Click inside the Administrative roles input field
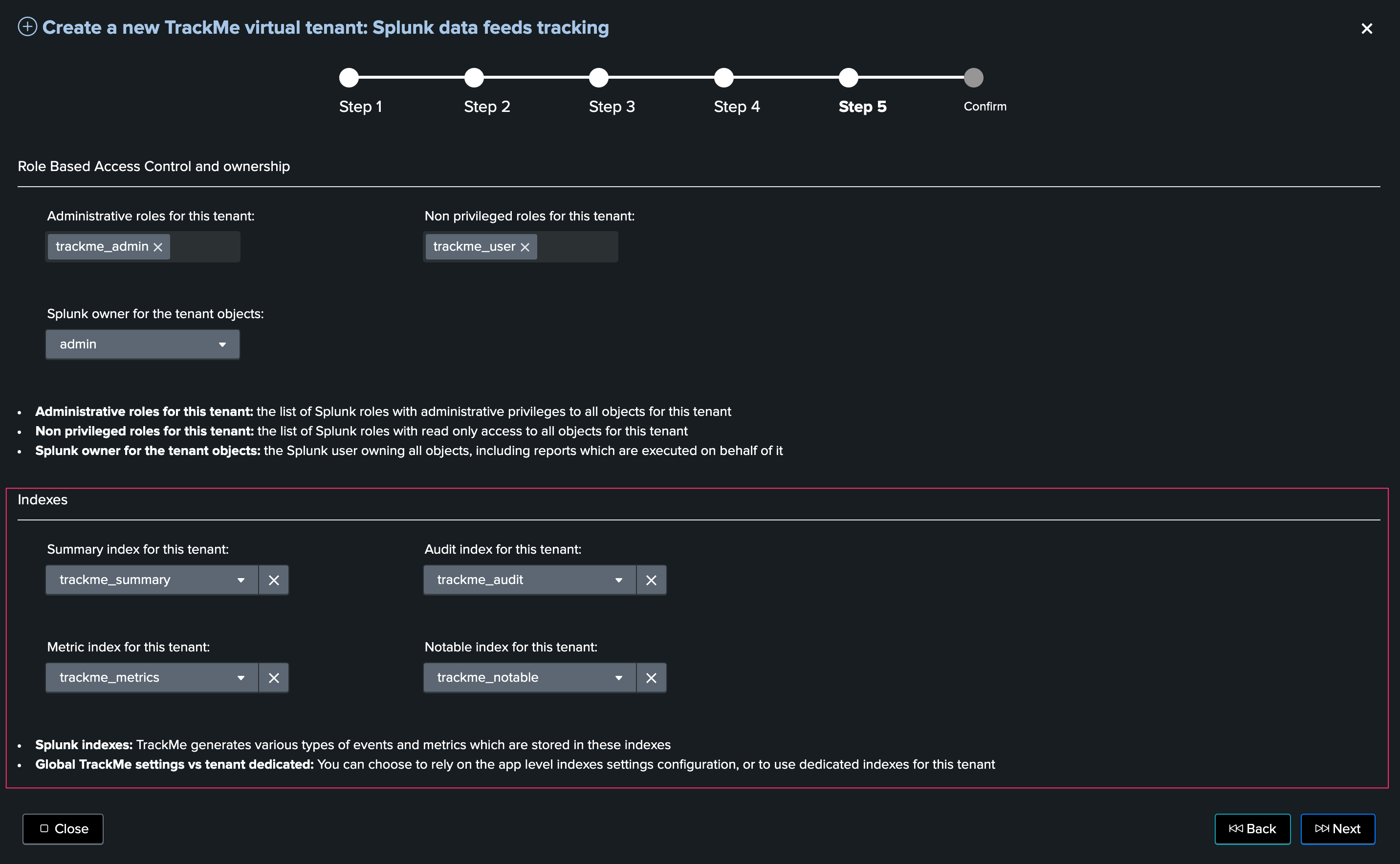 pyautogui.click(x=204, y=247)
